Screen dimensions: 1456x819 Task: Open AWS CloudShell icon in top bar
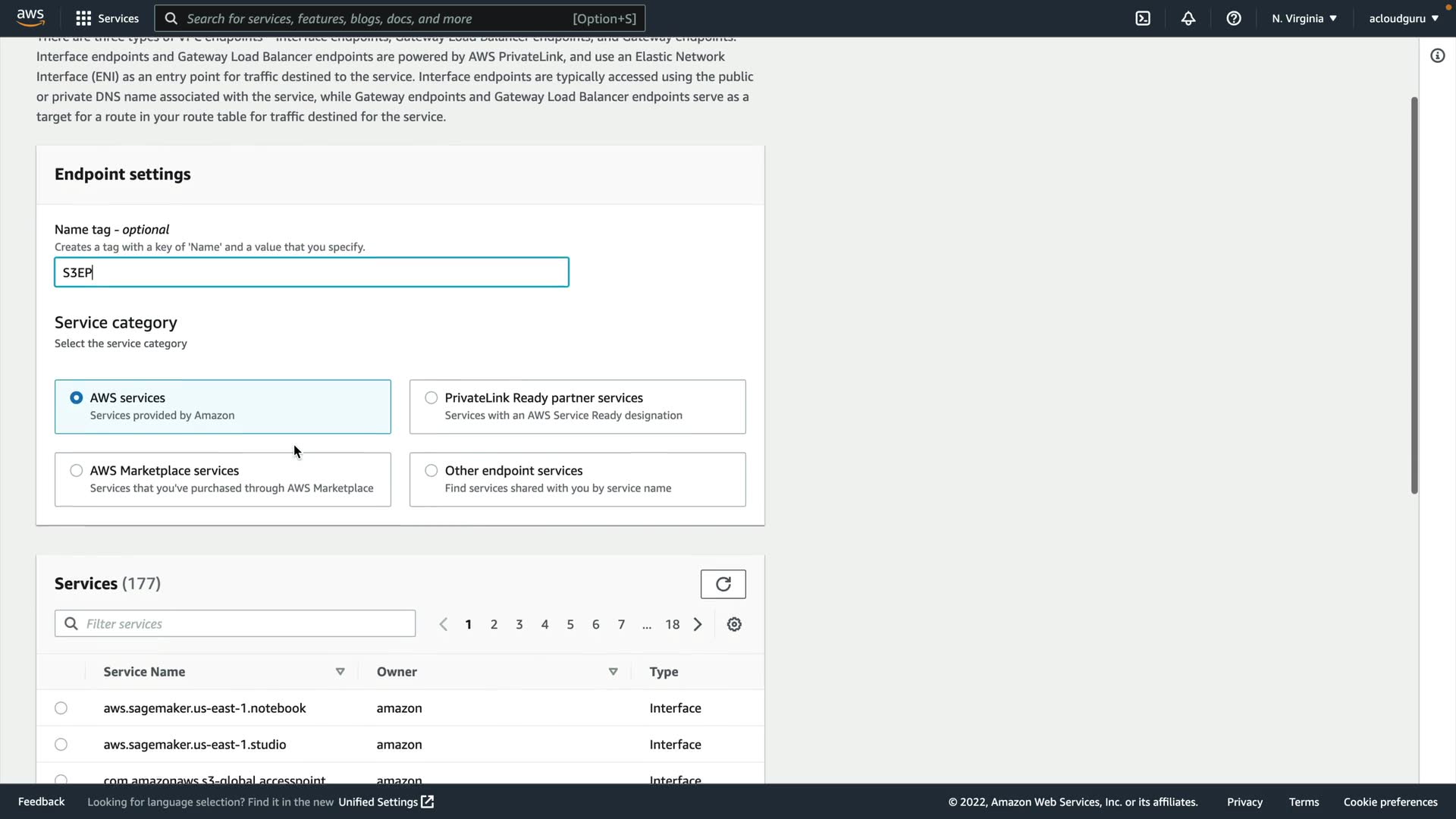point(1143,18)
